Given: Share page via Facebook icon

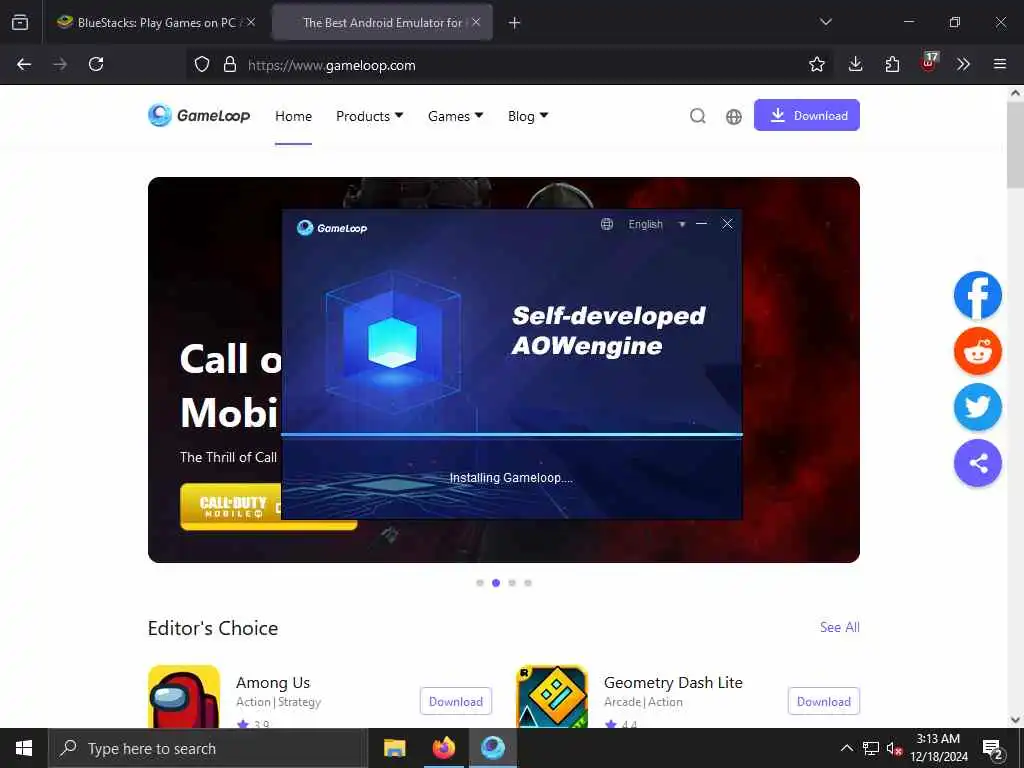Looking at the screenshot, I should 978,295.
